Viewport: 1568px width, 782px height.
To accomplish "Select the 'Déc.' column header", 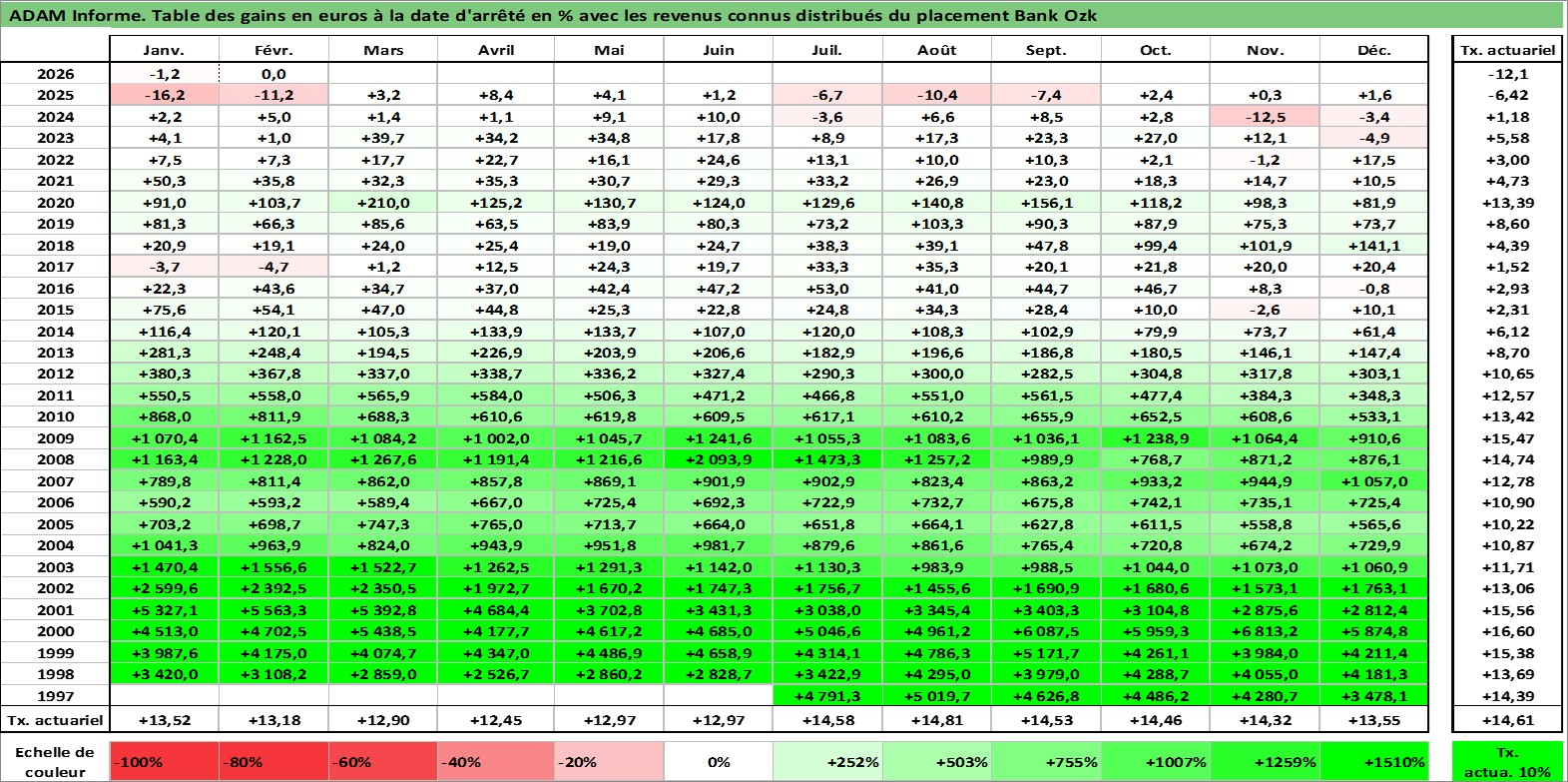I will point(1374,50).
